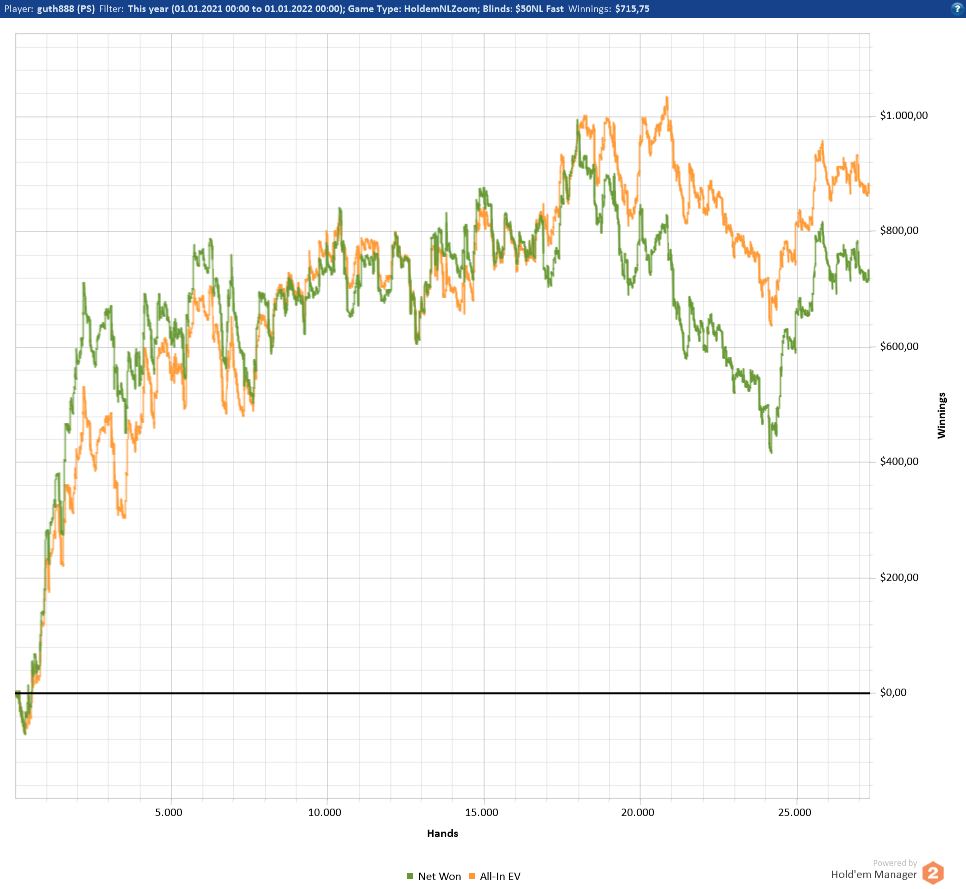Click the Hold'em Manager 2 logo
Viewport: 966px width, 889px height.
coord(933,873)
